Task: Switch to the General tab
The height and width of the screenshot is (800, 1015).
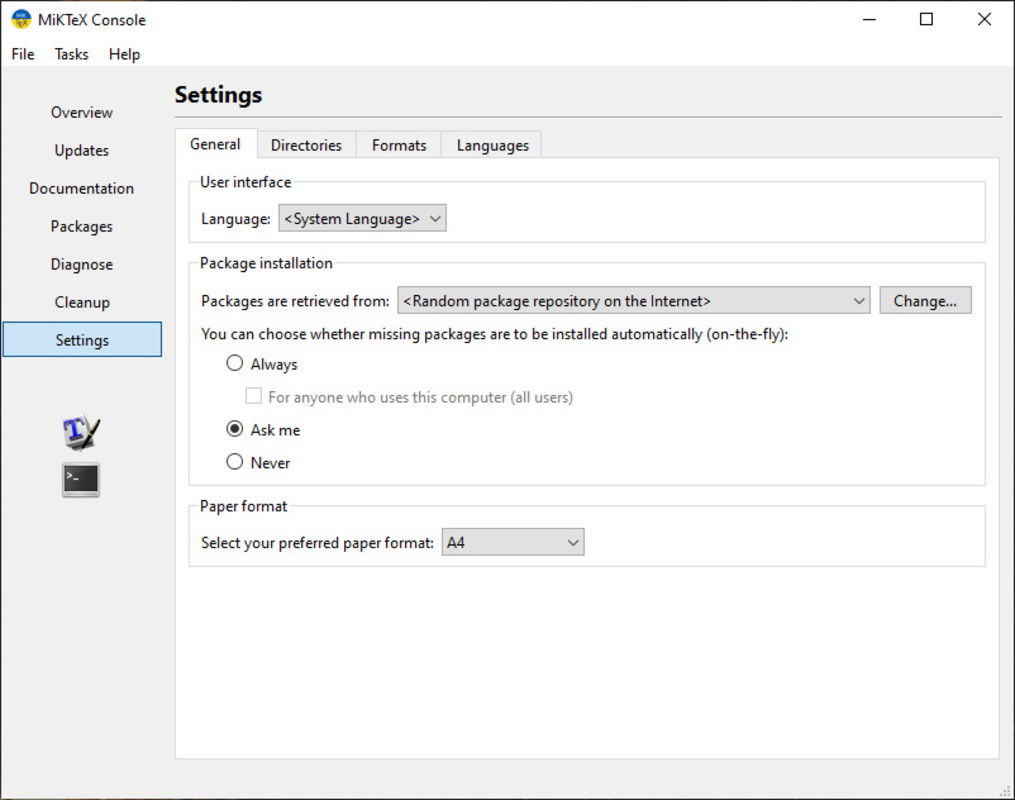Action: pos(216,144)
